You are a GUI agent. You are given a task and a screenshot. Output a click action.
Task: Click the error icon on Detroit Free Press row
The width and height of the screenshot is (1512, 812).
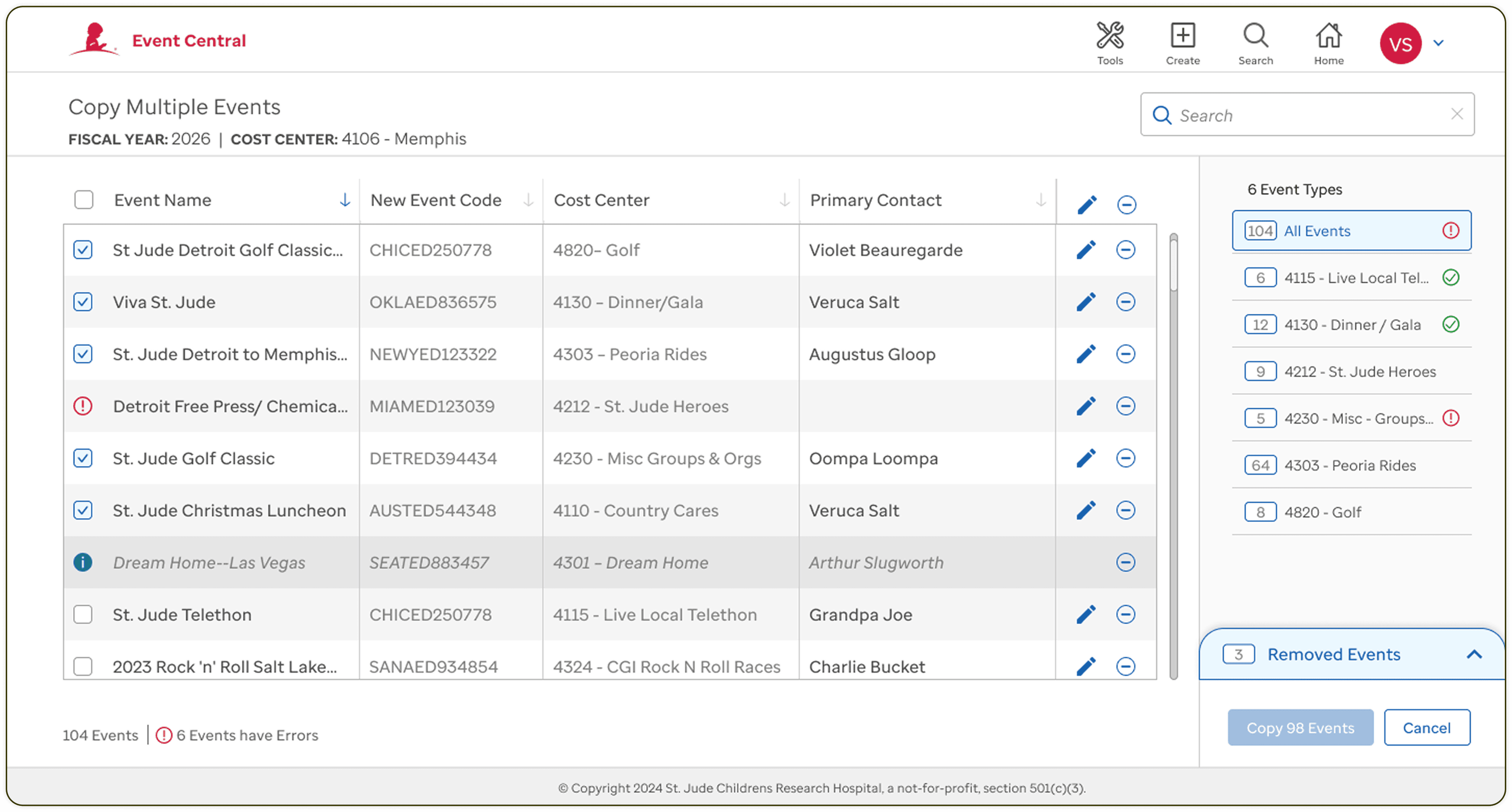pos(83,406)
